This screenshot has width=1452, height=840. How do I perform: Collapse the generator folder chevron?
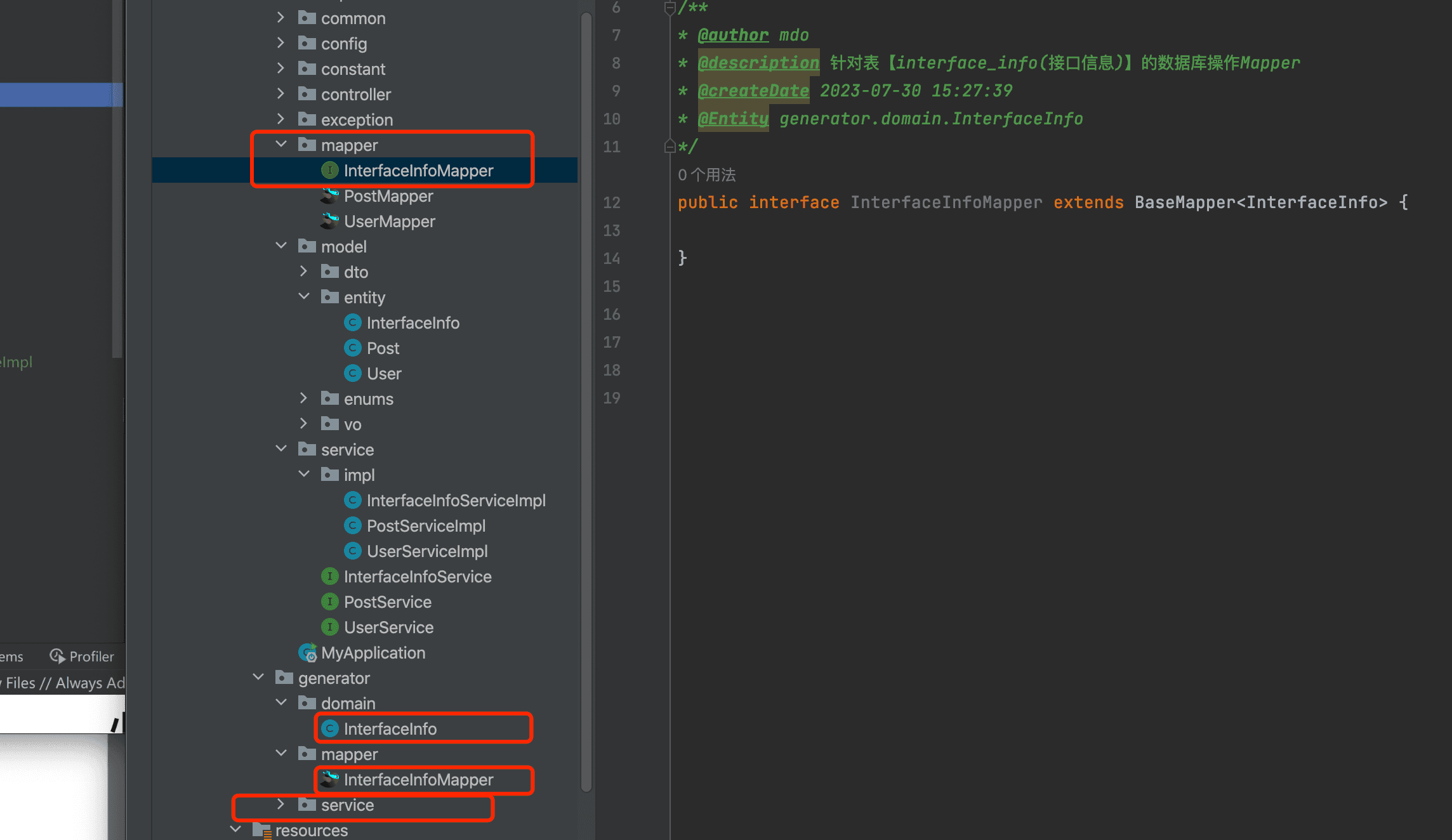(258, 678)
